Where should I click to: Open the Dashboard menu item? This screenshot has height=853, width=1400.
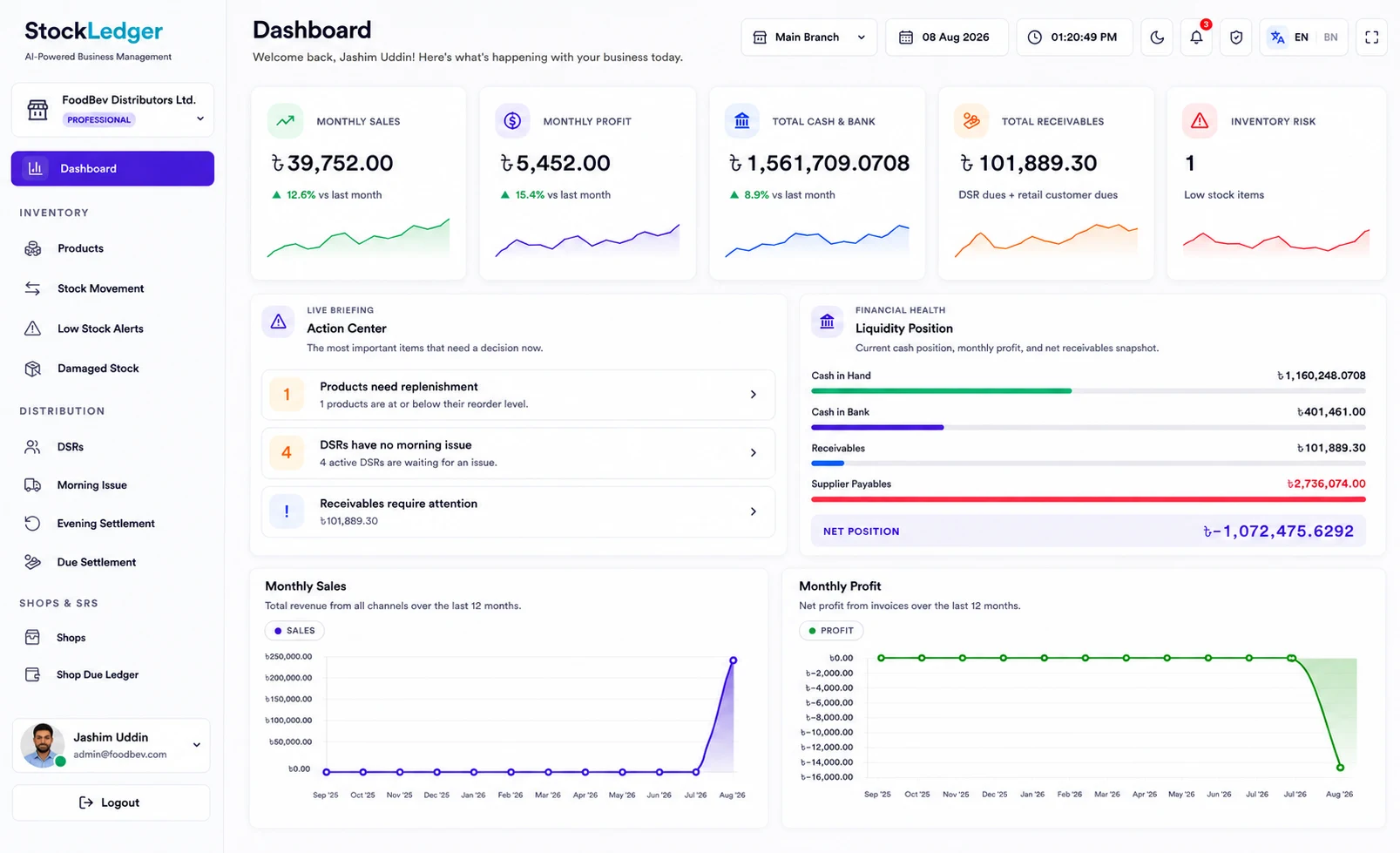[x=112, y=169]
